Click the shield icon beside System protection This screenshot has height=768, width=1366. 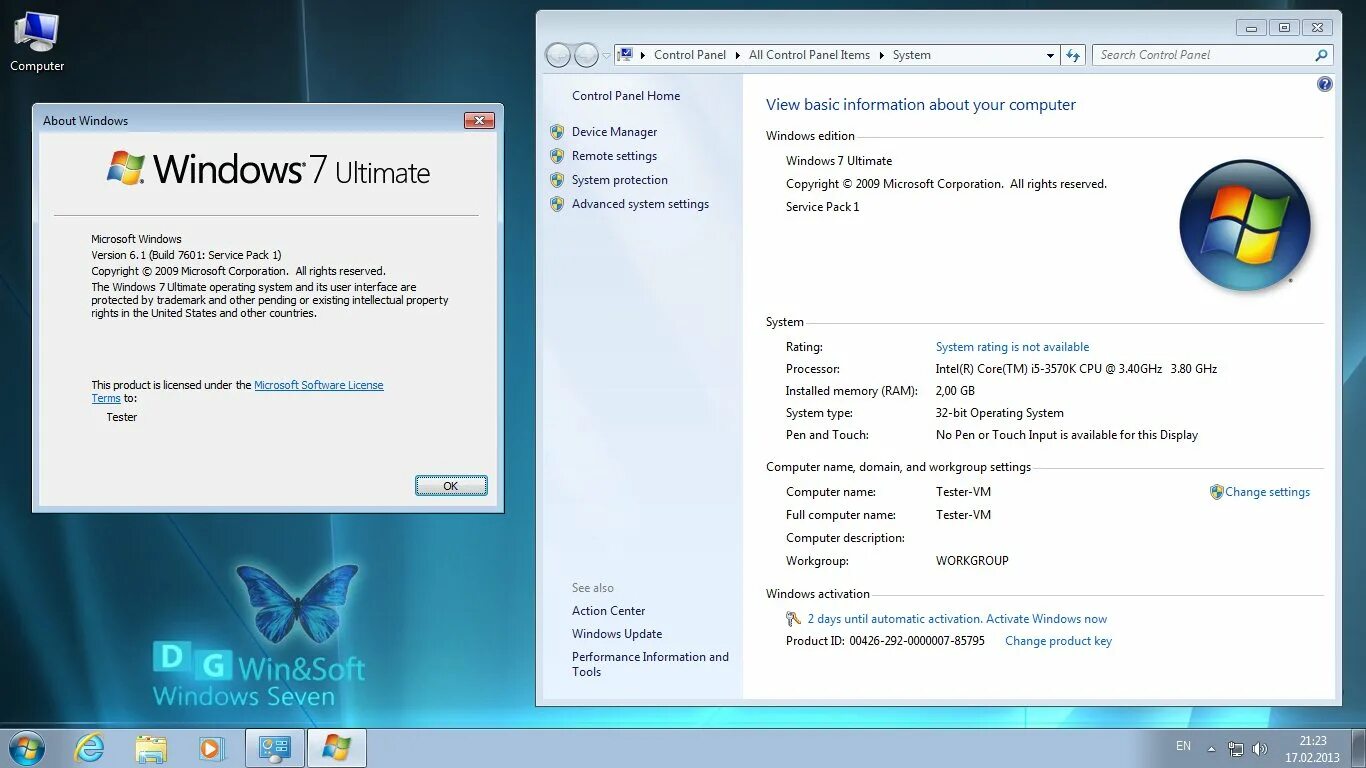pyautogui.click(x=557, y=180)
